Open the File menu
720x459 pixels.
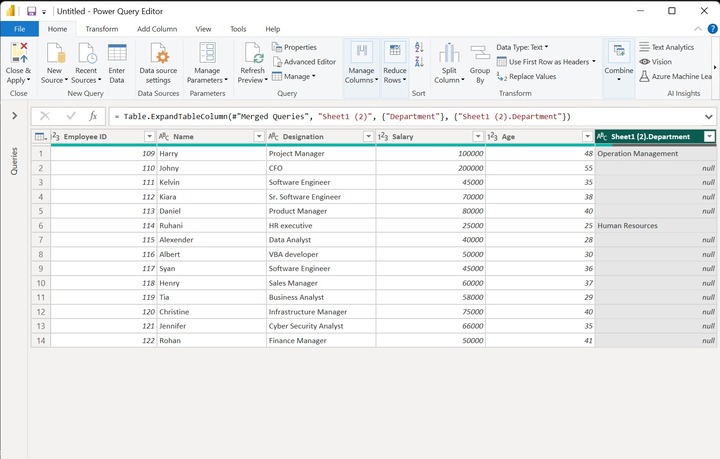(x=19, y=29)
